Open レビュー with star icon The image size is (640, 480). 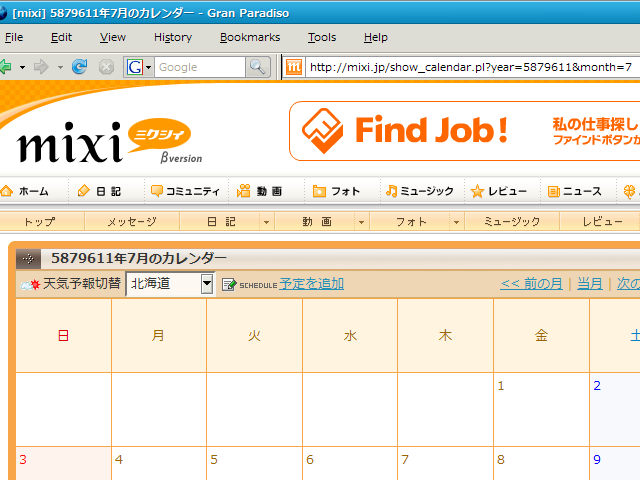498,191
